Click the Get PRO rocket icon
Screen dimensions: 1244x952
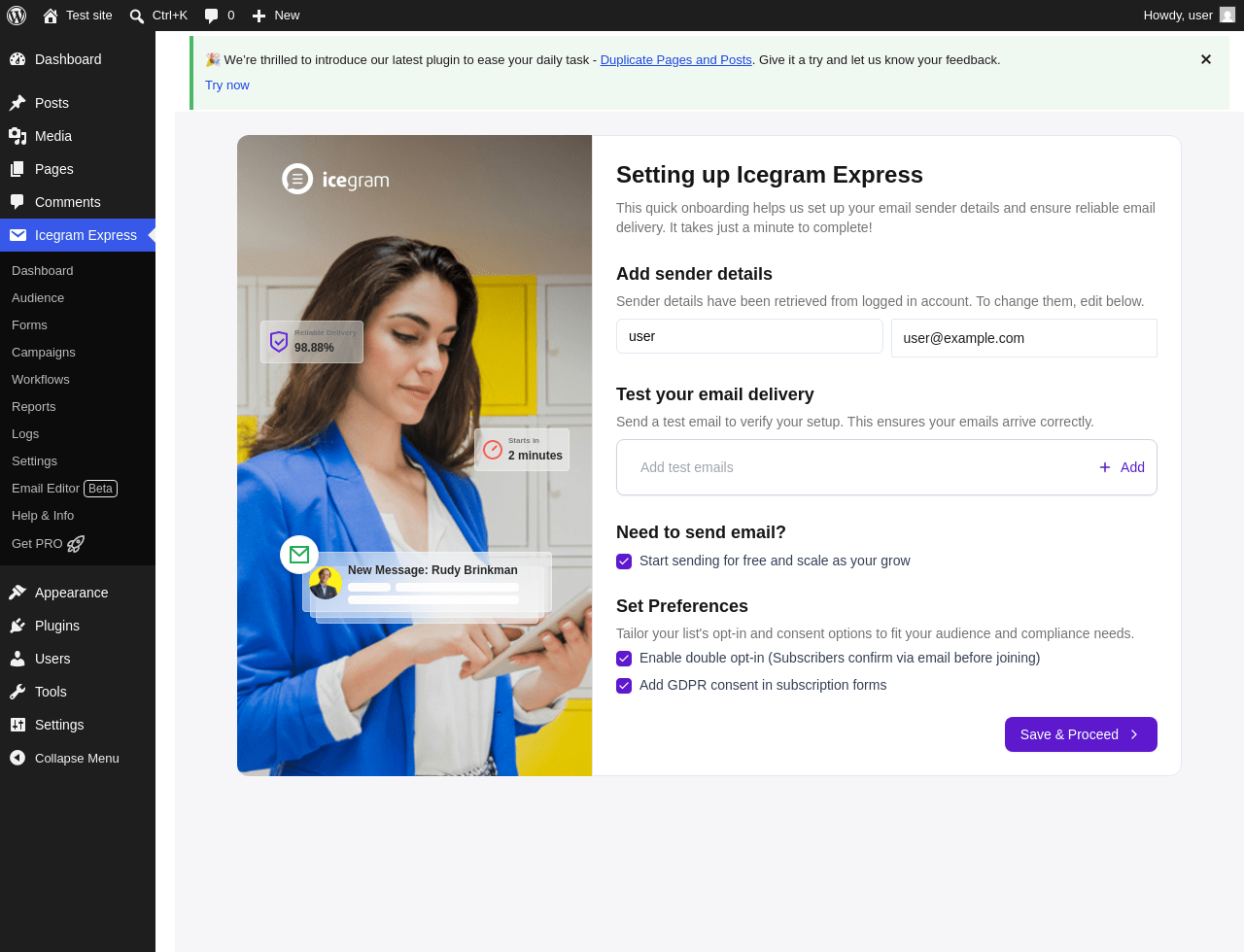[x=76, y=544]
